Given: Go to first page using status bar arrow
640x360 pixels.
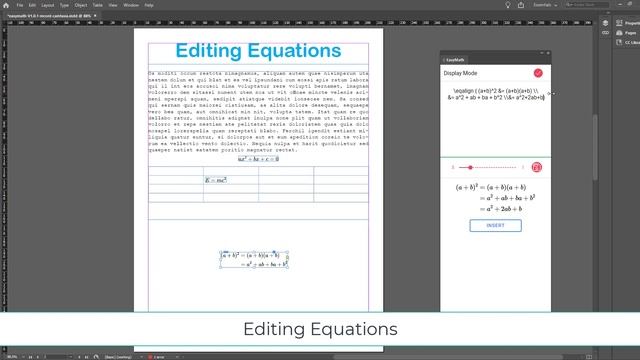Looking at the screenshot, I should (x=31, y=357).
